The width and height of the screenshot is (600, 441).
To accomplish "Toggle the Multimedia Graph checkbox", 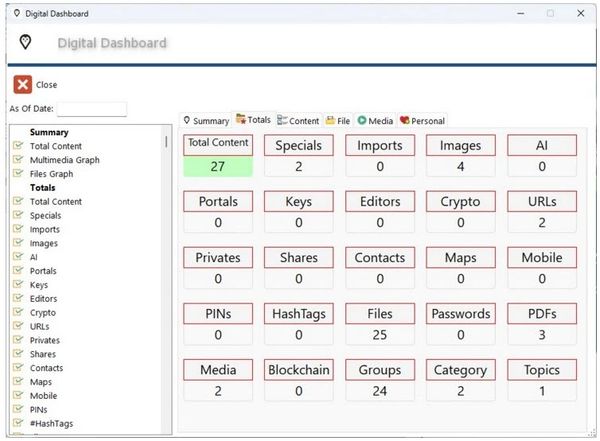I will (x=18, y=160).
